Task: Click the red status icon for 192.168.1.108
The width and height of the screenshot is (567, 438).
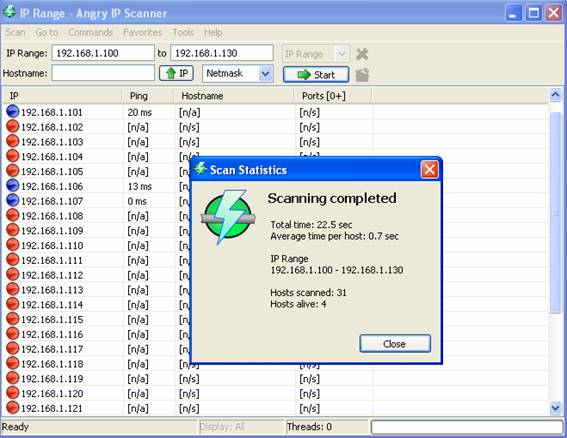Action: [13, 215]
